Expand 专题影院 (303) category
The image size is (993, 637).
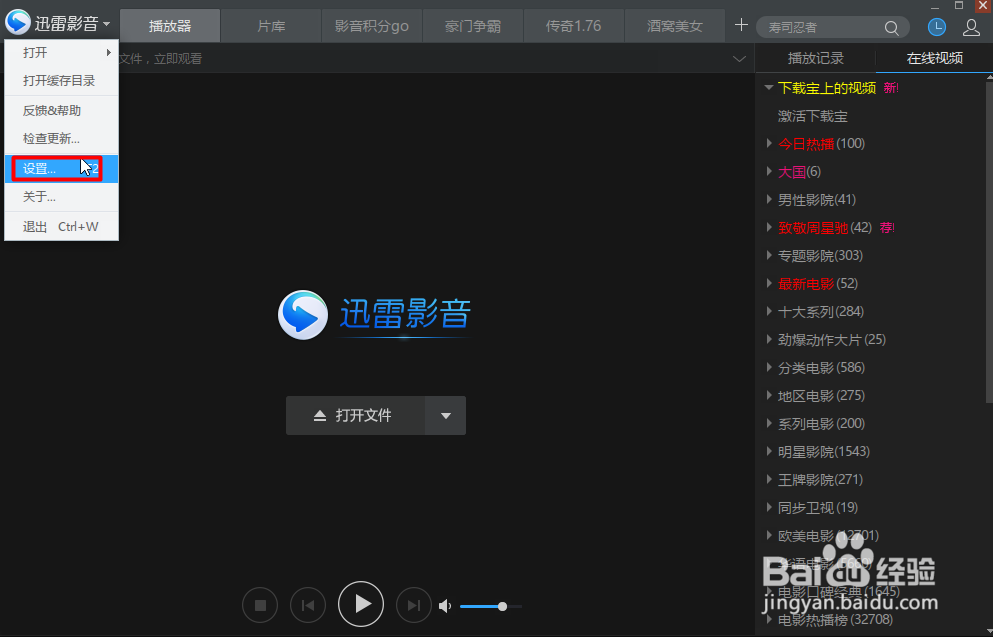pos(769,255)
